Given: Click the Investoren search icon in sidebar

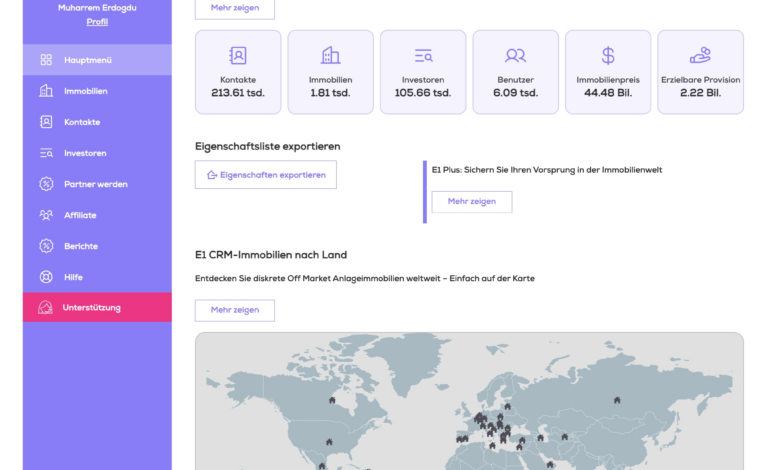Looking at the screenshot, I should click(46, 153).
